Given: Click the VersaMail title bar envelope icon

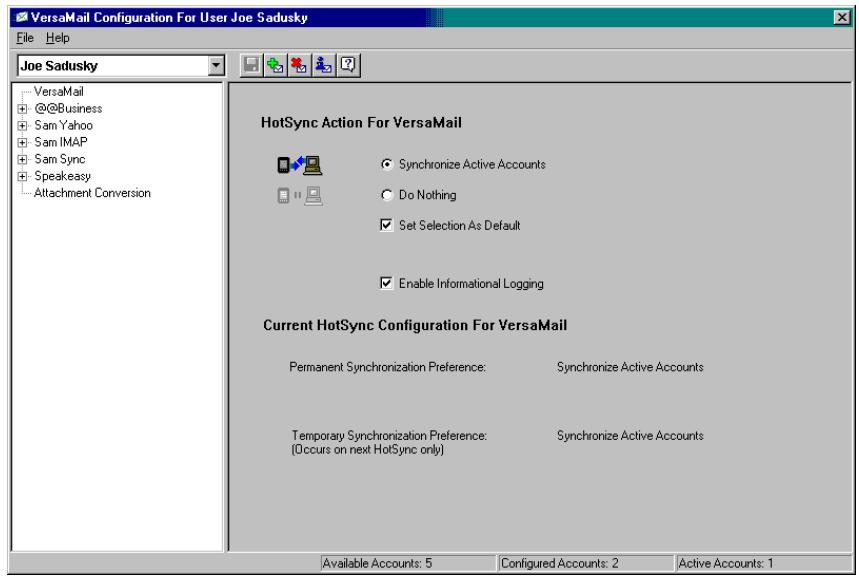Looking at the screenshot, I should pos(21,18).
